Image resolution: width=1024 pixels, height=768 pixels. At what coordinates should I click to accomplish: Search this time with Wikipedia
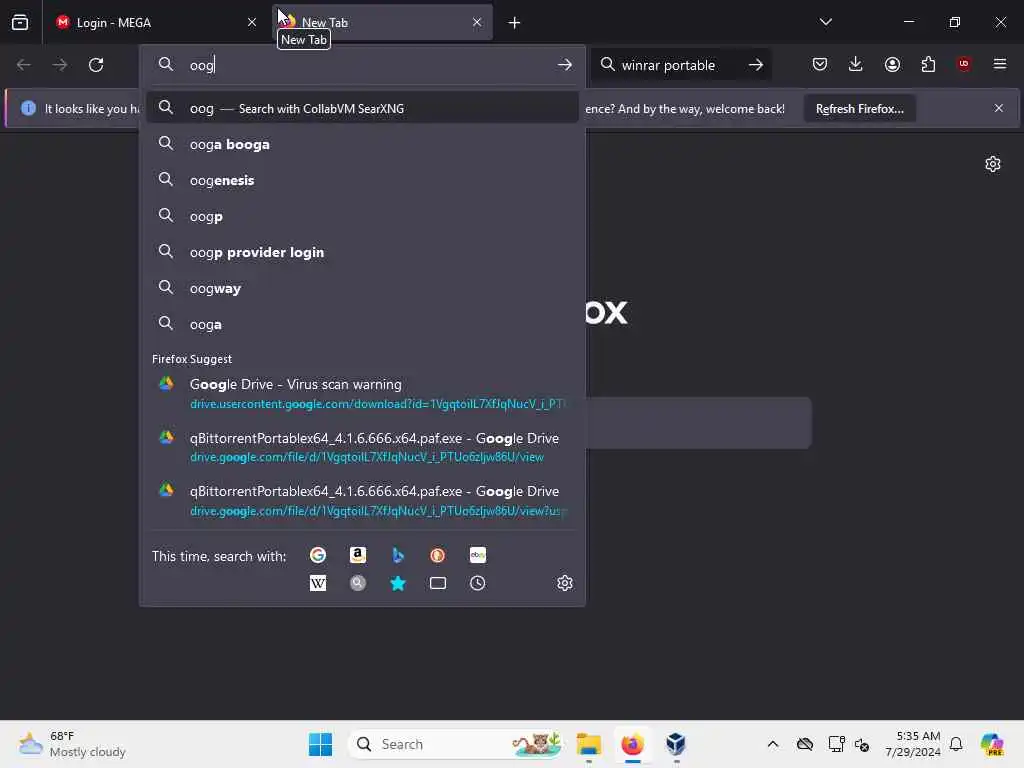coord(318,583)
